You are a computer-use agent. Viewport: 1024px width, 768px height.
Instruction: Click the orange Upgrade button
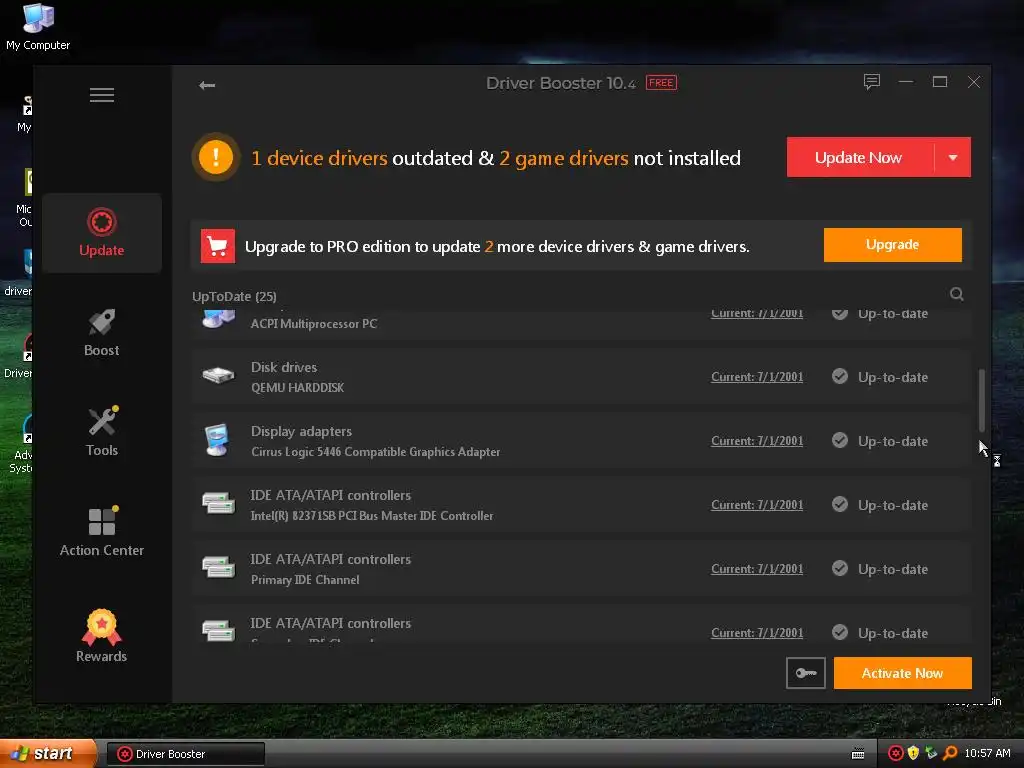point(892,245)
